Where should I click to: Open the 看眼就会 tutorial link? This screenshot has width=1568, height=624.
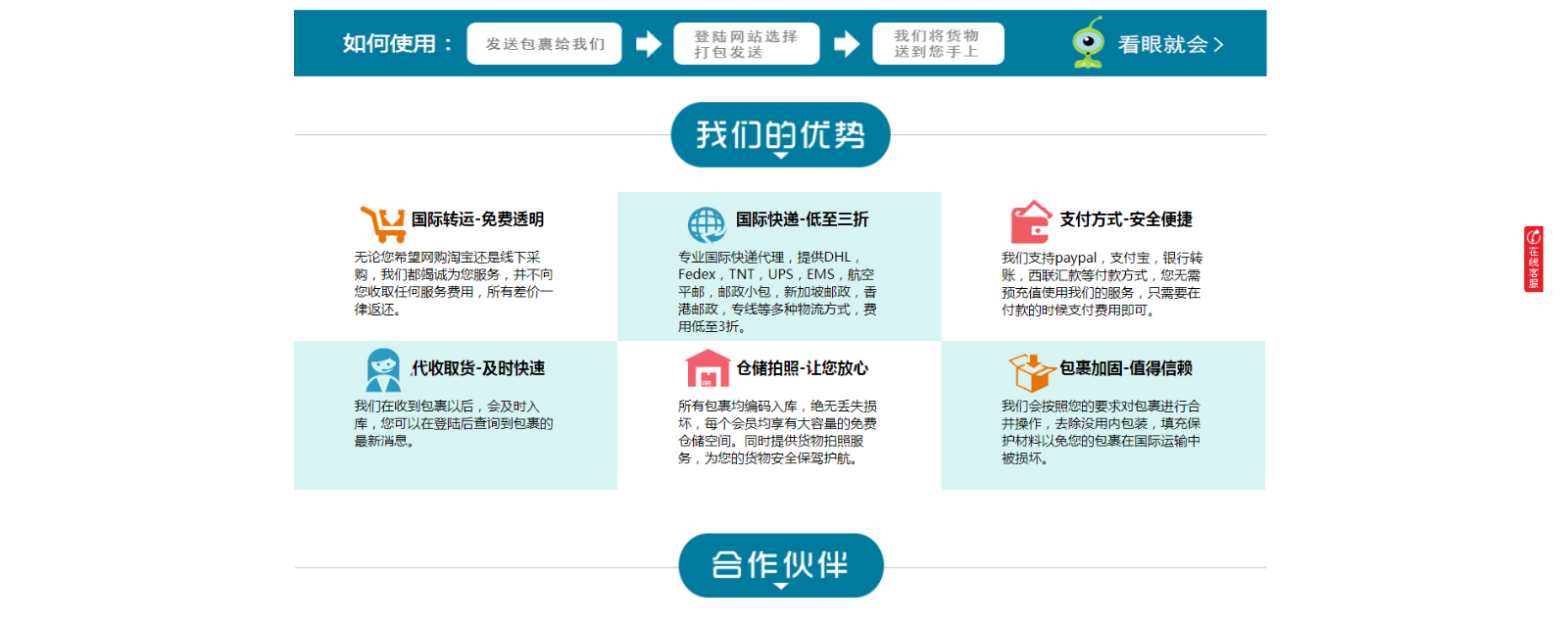1170,44
